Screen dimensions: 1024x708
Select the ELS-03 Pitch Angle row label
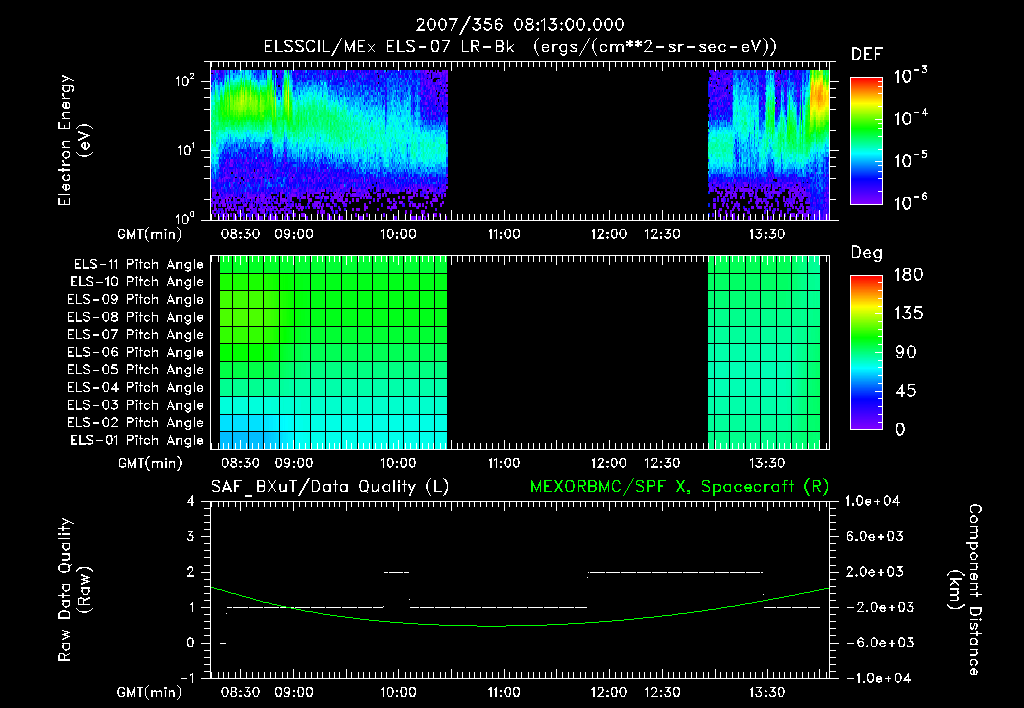(135, 405)
